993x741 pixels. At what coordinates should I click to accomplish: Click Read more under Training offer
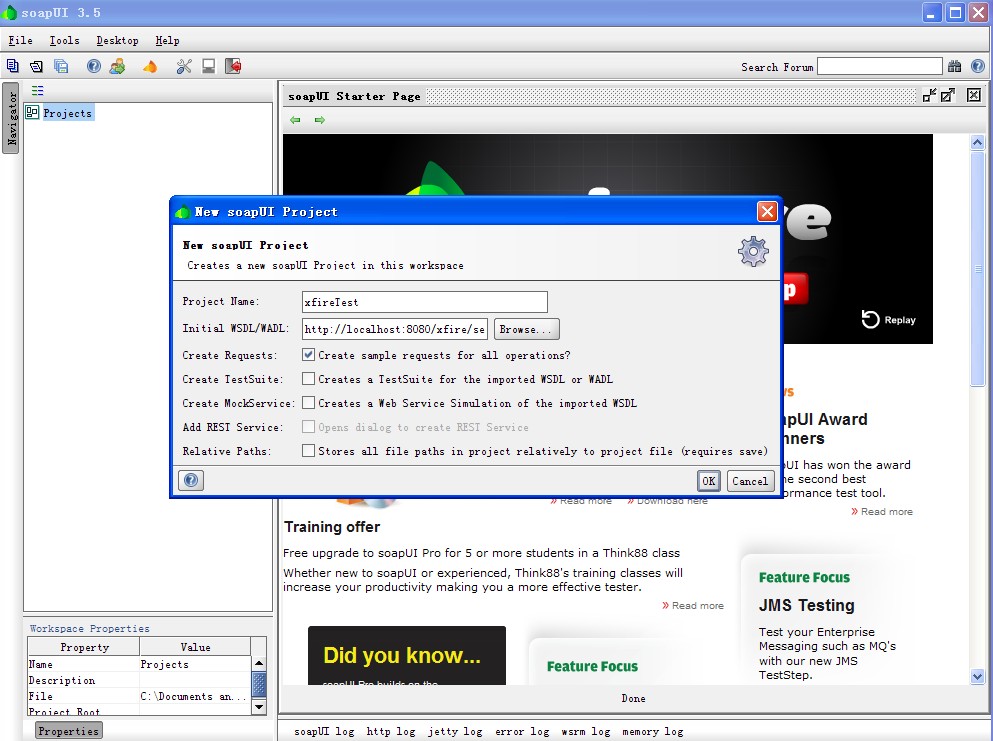(x=693, y=605)
